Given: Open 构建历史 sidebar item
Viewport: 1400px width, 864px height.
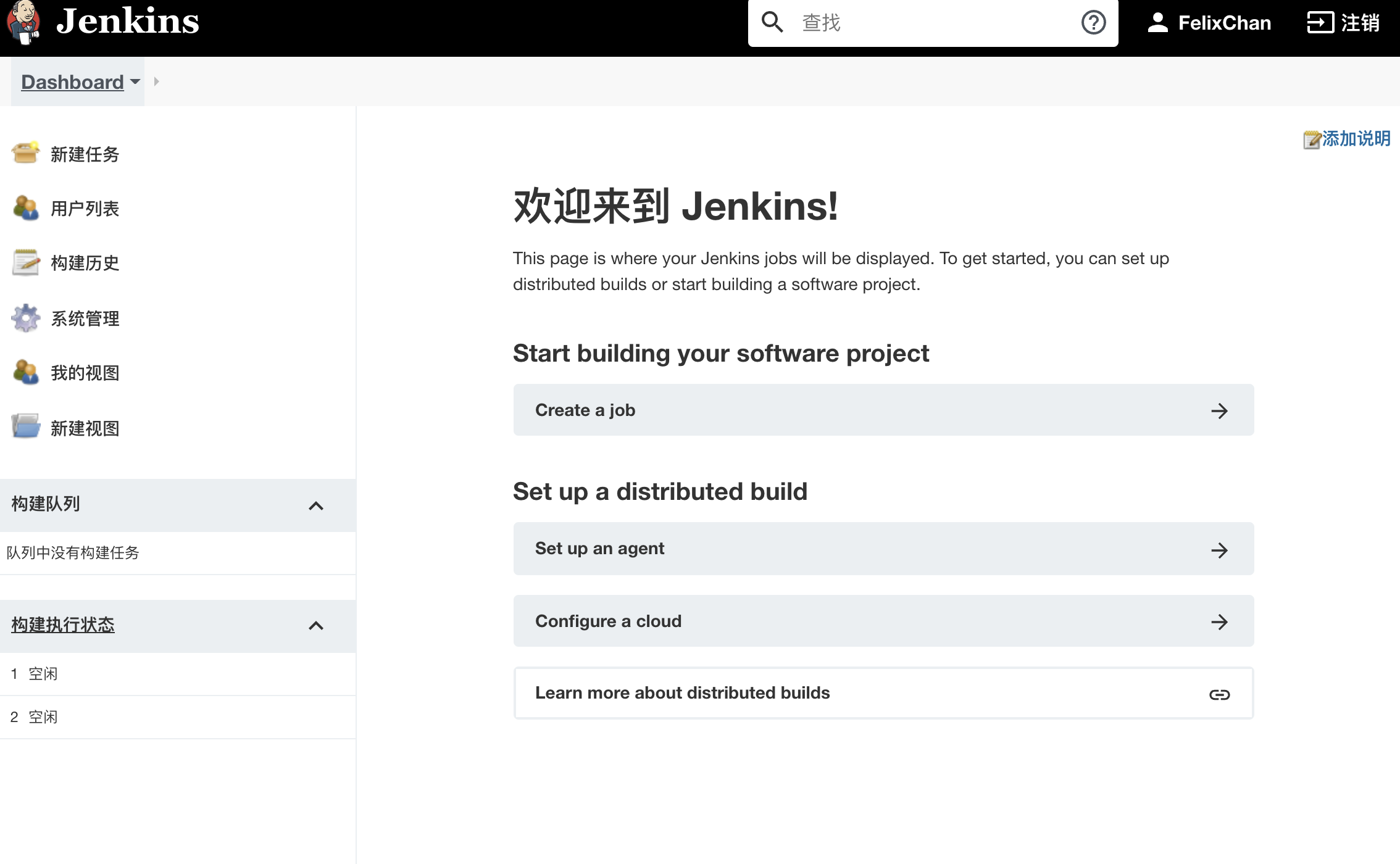Looking at the screenshot, I should (85, 263).
